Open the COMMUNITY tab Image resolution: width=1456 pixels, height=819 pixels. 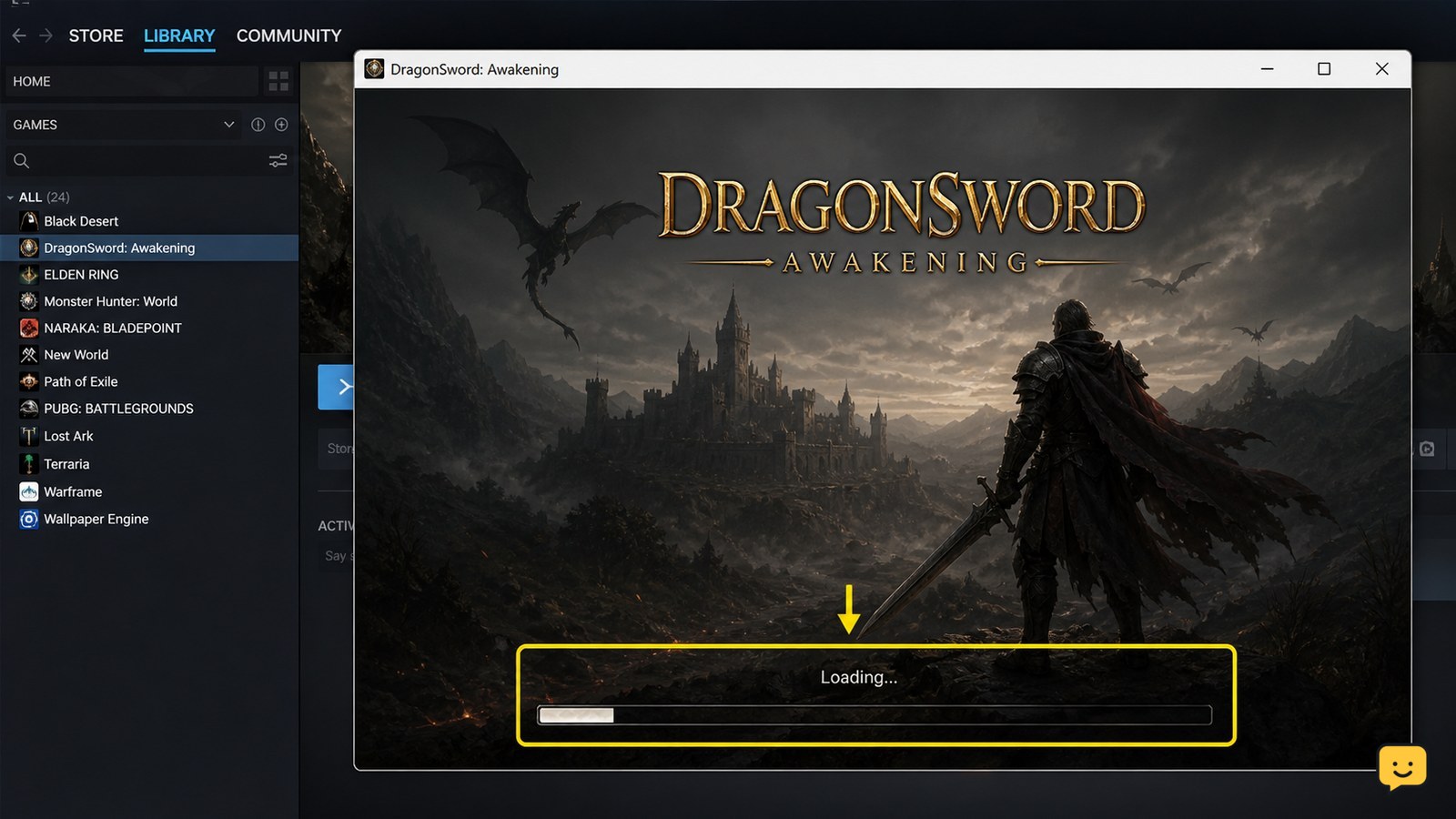(288, 35)
